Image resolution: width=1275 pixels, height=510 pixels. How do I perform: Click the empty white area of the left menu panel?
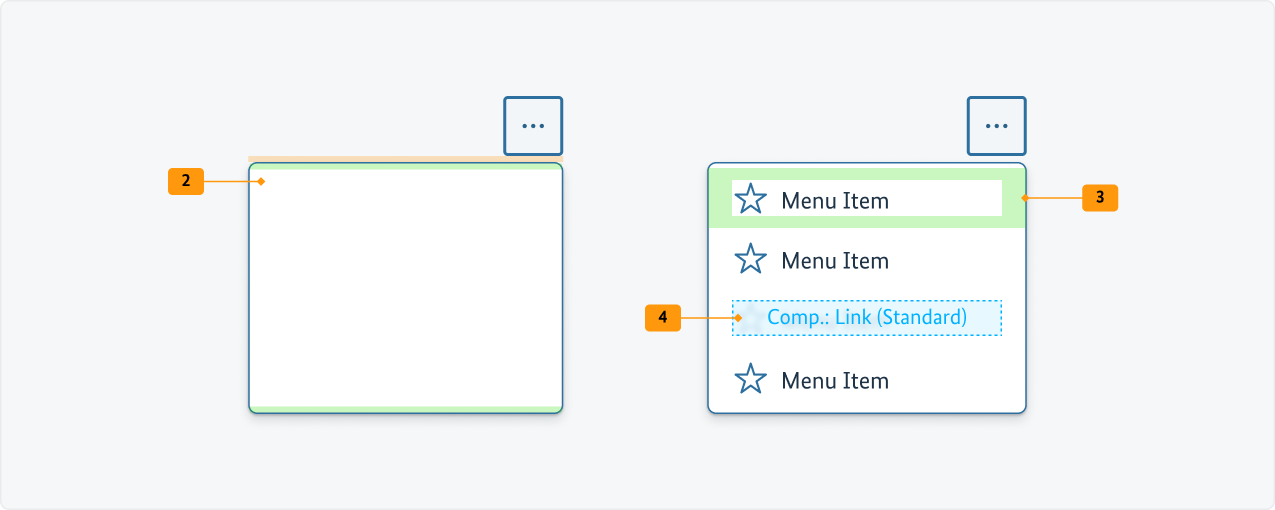[405, 290]
